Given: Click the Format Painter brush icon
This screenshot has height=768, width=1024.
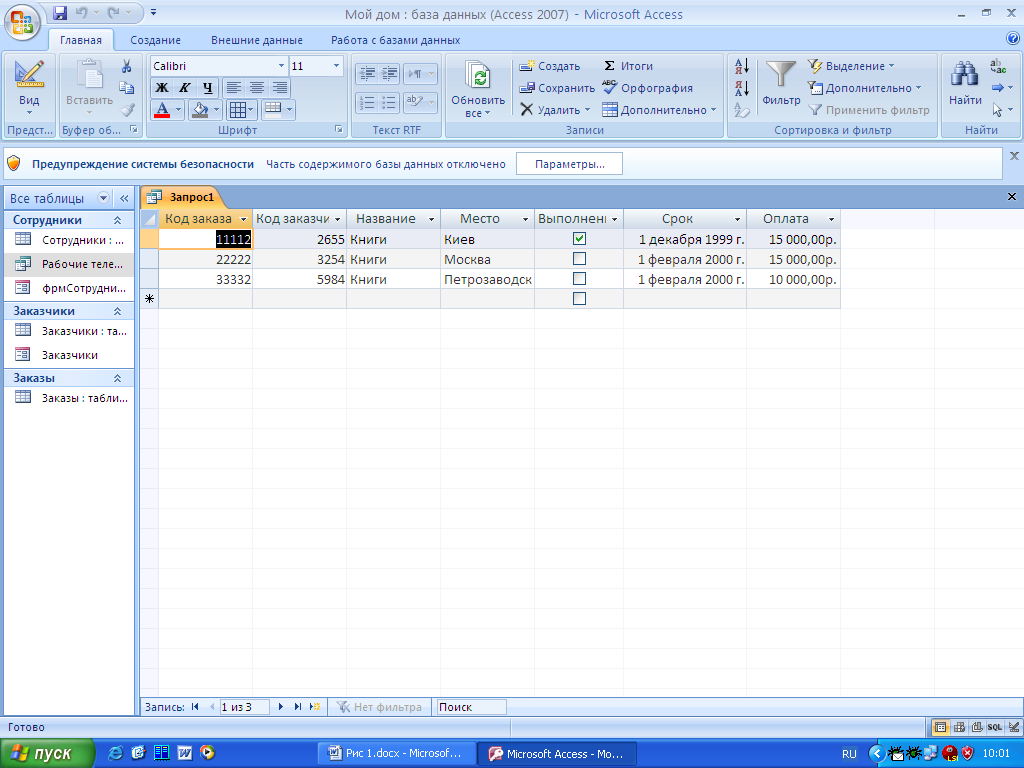Looking at the screenshot, I should [x=128, y=110].
